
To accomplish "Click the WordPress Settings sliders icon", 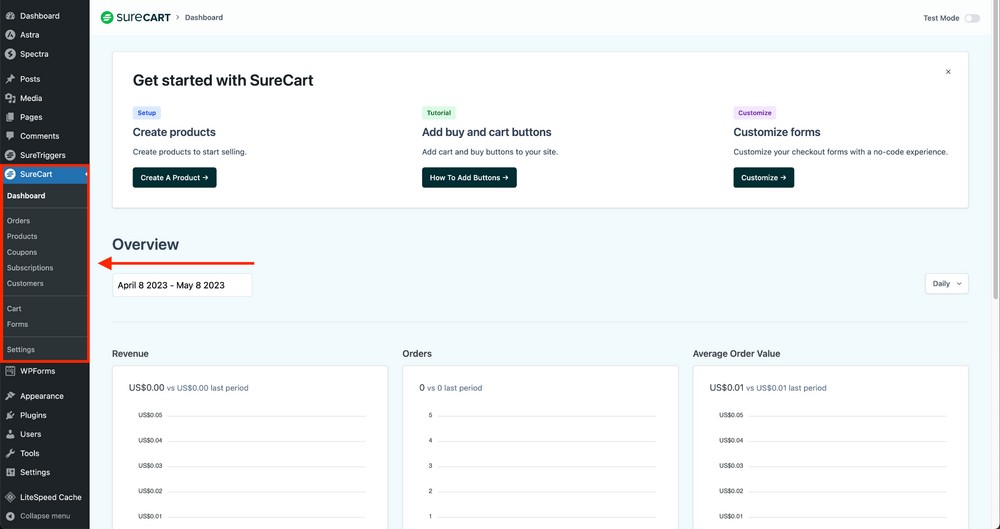I will (10, 472).
